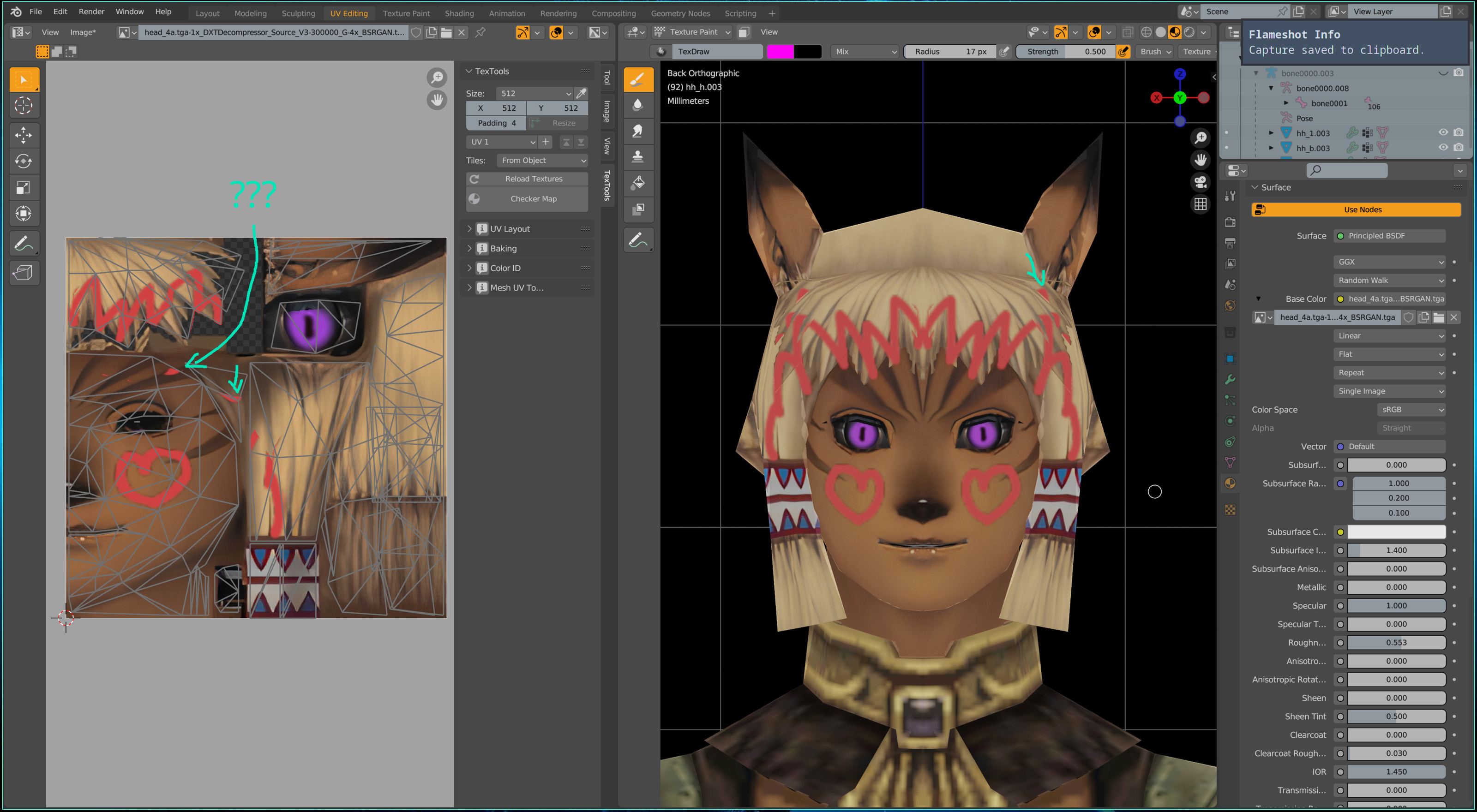
Task: Click Reload Textures button
Action: click(x=527, y=179)
